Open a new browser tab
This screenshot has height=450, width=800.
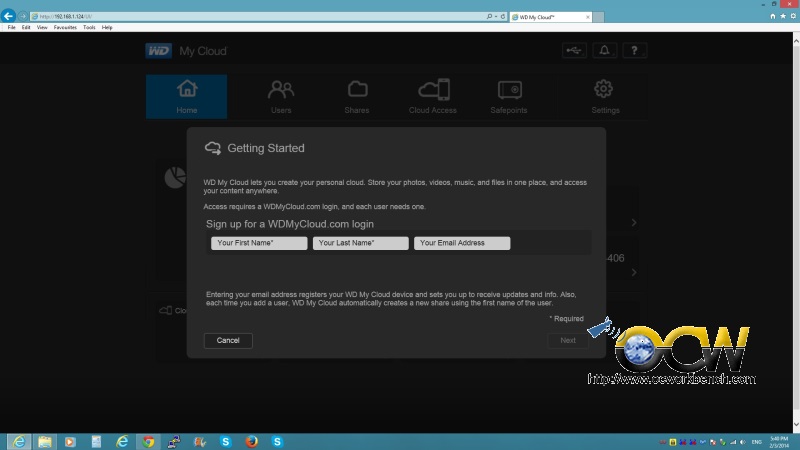point(598,17)
